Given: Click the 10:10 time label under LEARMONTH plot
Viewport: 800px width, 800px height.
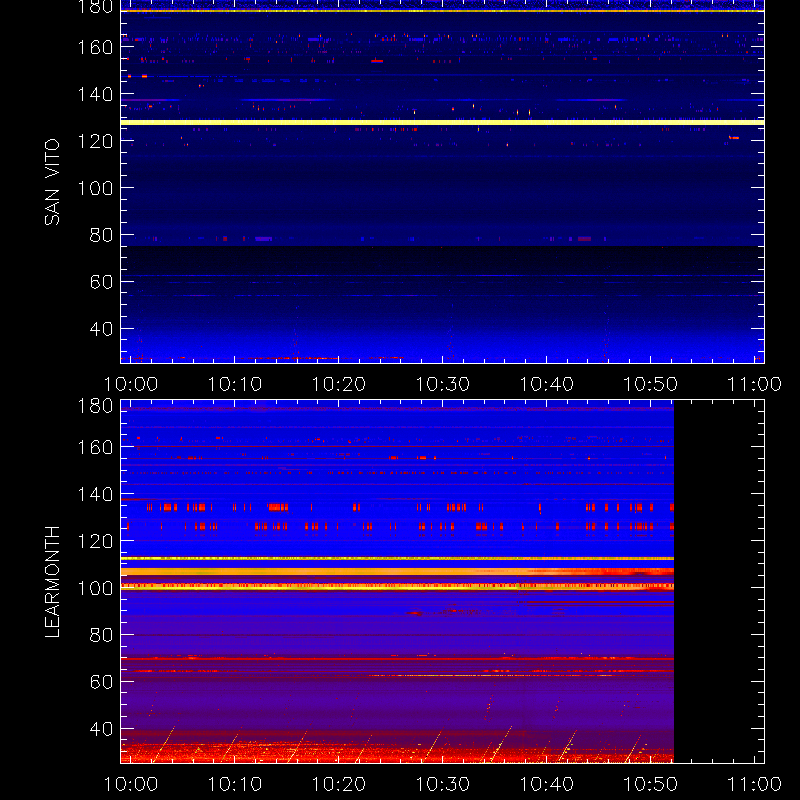Looking at the screenshot, I should coord(235,784).
